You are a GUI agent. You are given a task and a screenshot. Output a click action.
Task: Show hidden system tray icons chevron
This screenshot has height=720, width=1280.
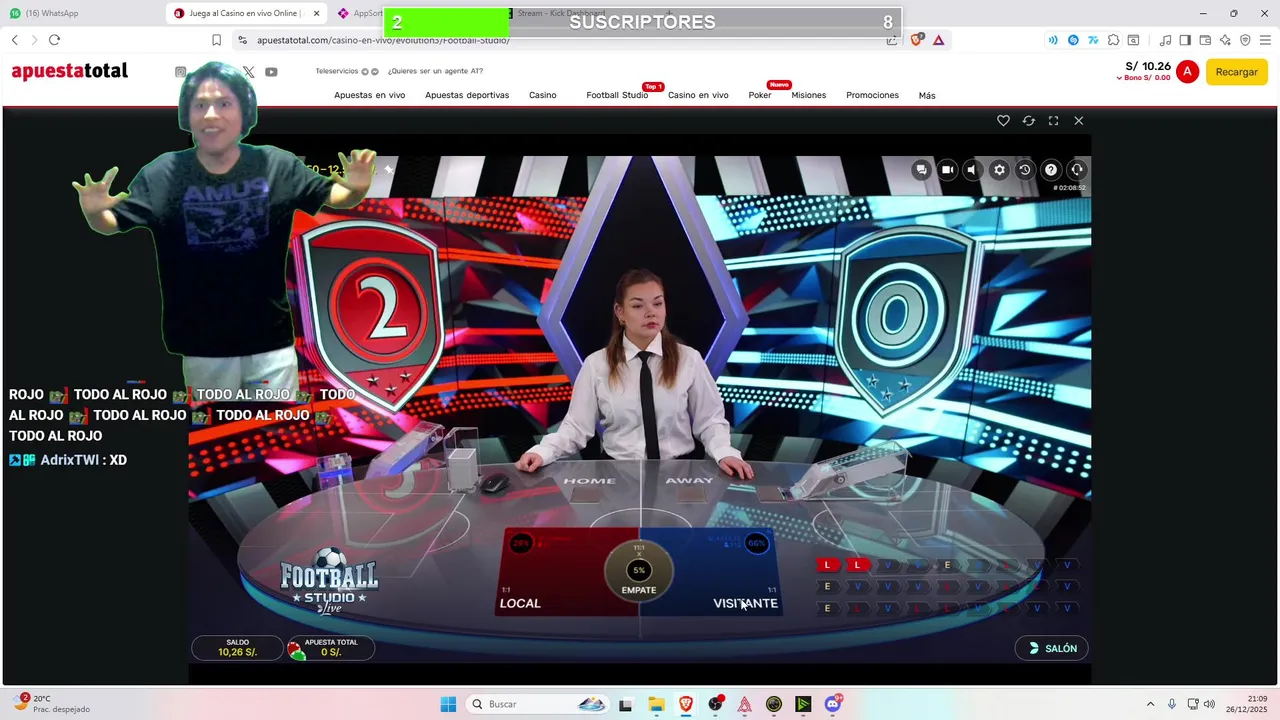click(1150, 704)
